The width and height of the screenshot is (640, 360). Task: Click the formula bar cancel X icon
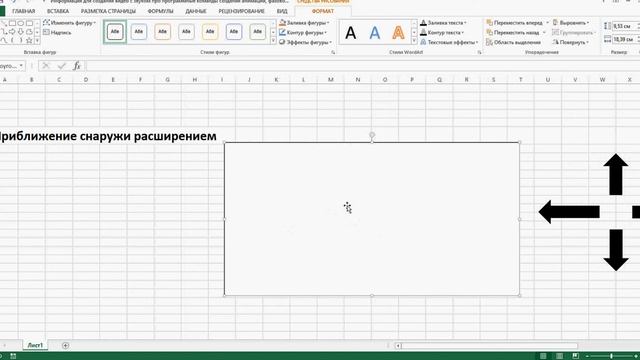(x=46, y=66)
